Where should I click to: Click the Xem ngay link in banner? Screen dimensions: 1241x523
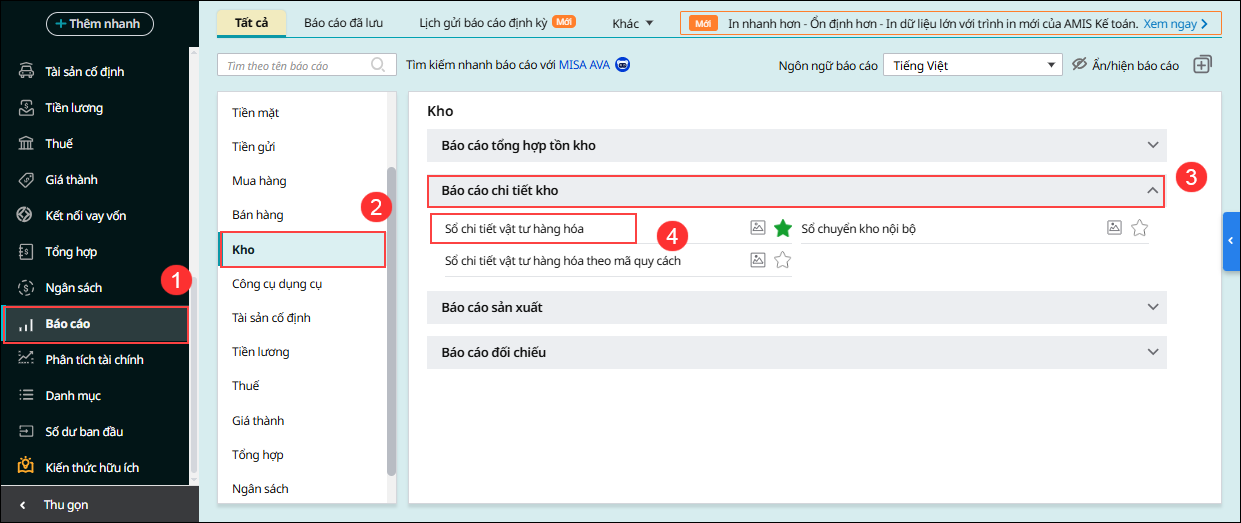[1176, 23]
